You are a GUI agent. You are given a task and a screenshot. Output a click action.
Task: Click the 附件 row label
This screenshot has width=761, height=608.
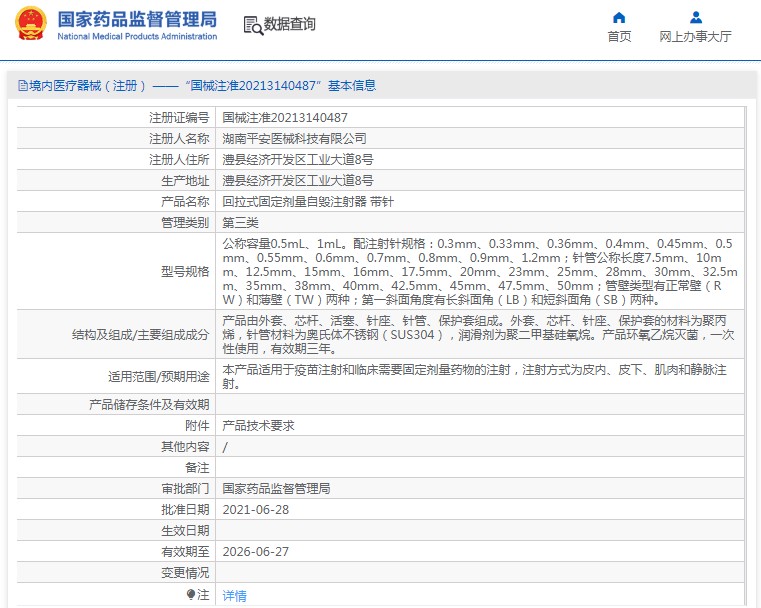[x=197, y=426]
